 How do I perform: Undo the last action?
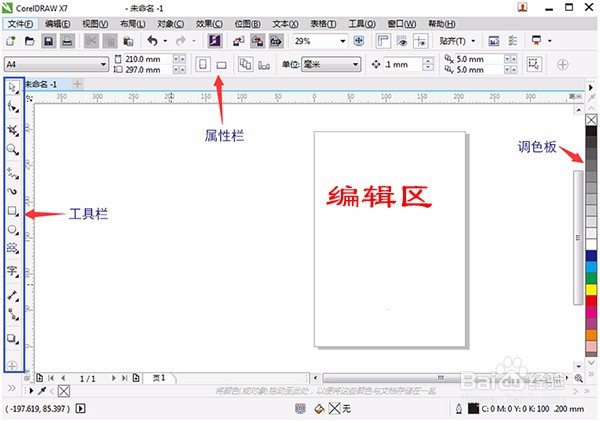153,41
